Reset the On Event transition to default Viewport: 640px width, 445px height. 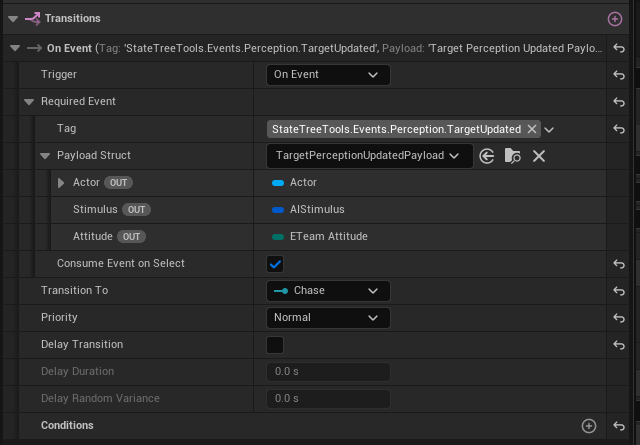[619, 48]
